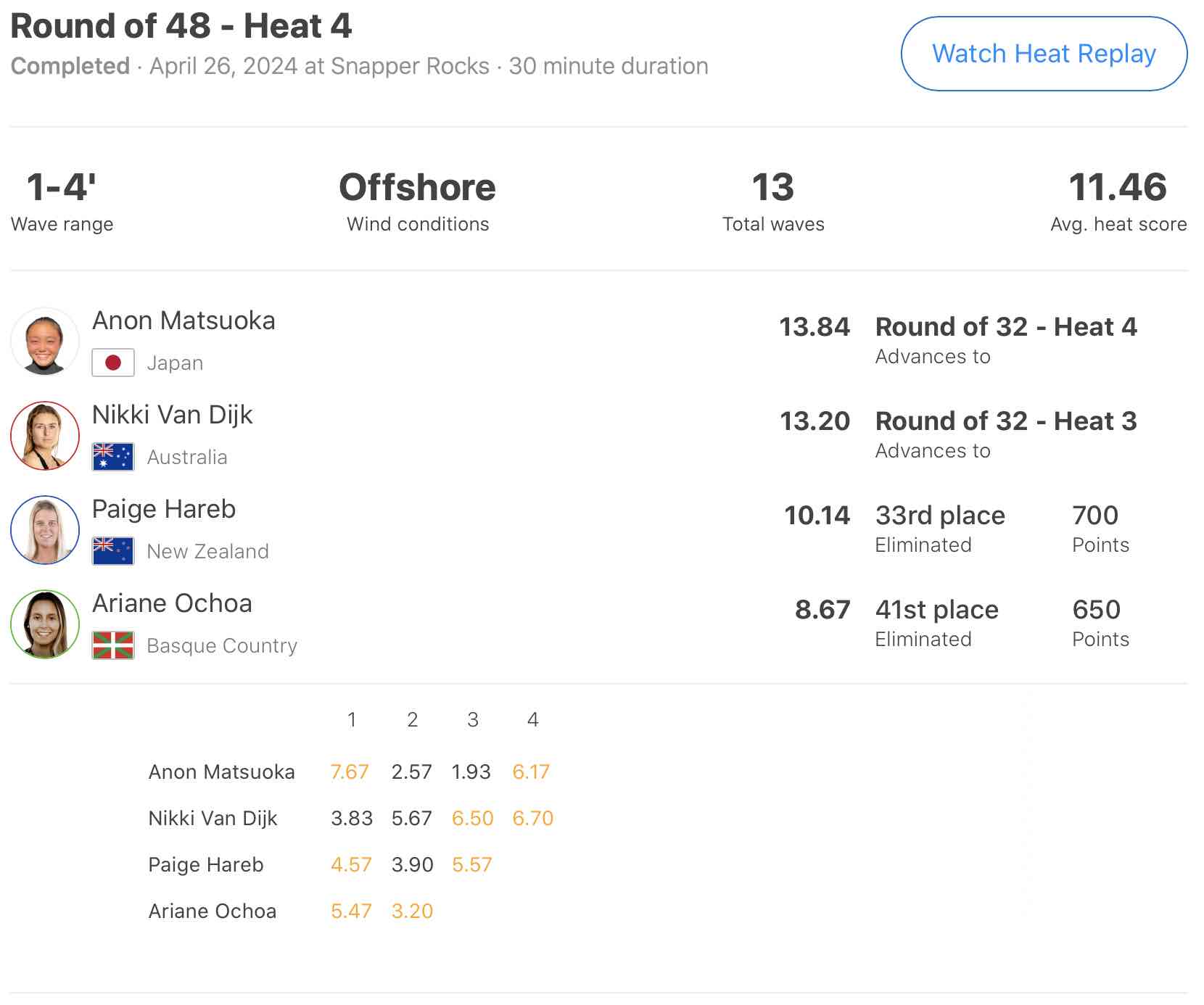
Task: Click Anon Matsuoka's 7.67 wave score
Action: tap(350, 772)
